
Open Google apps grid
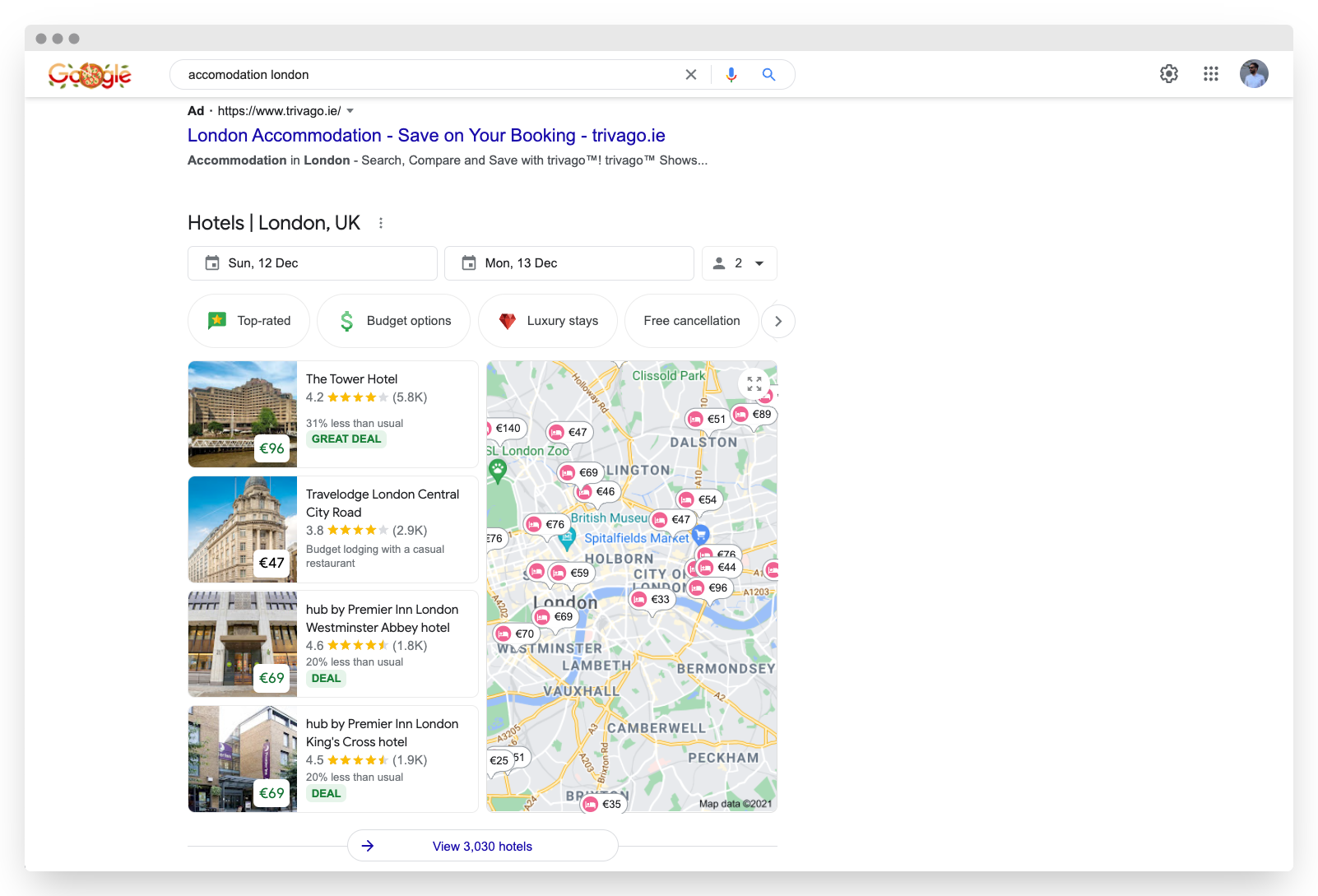coord(1211,74)
